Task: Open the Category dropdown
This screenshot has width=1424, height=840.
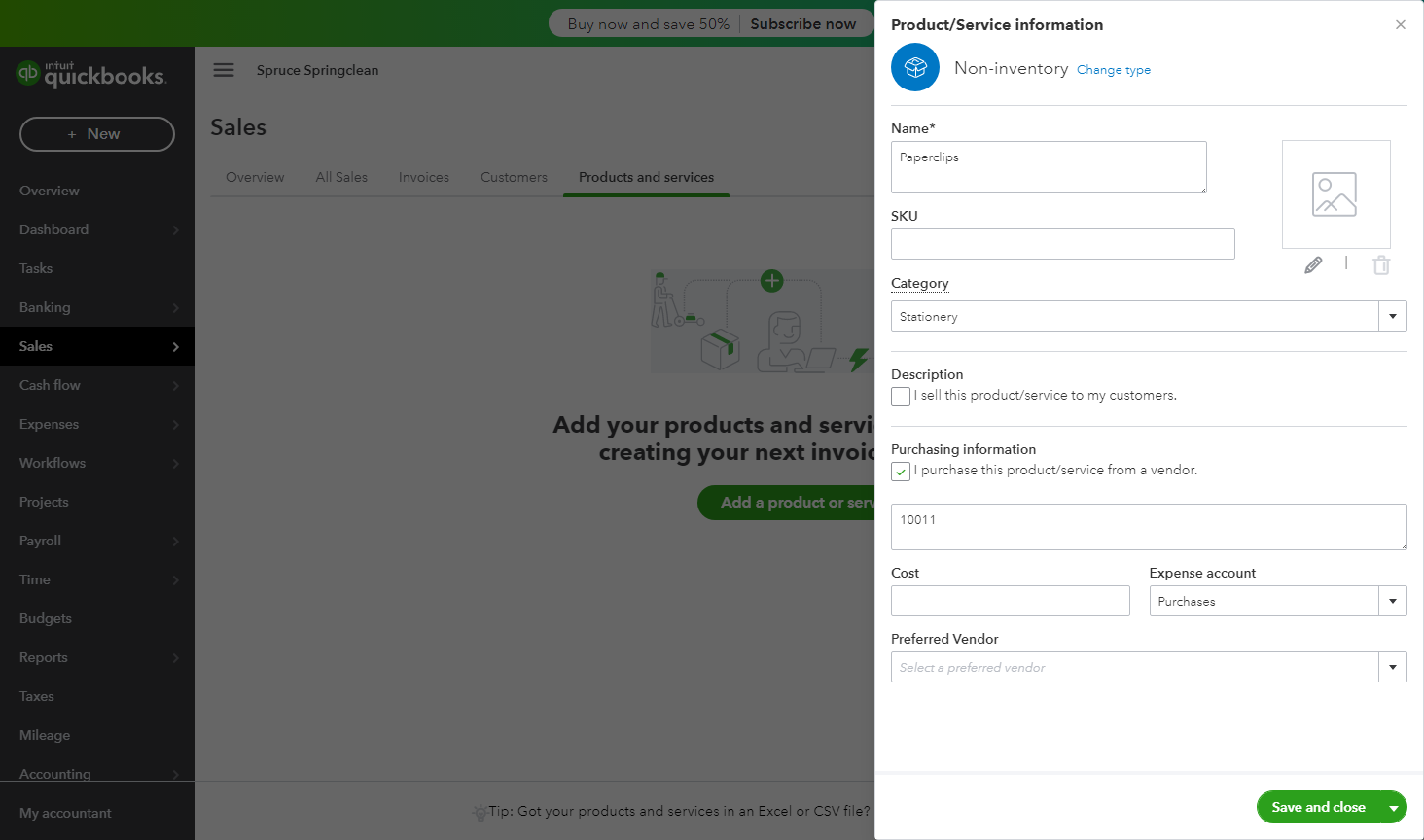Action: pyautogui.click(x=1392, y=316)
